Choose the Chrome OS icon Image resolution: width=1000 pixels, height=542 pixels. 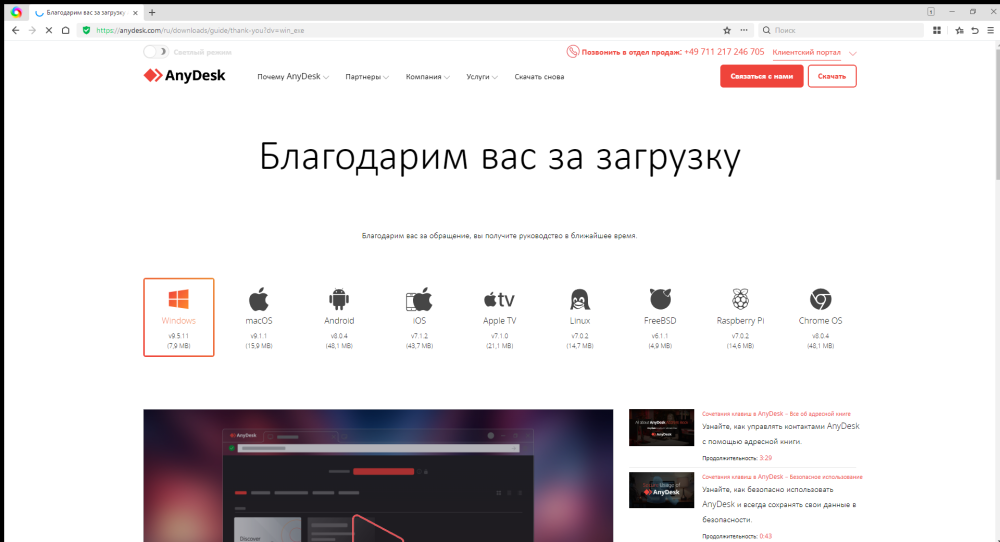click(x=820, y=299)
